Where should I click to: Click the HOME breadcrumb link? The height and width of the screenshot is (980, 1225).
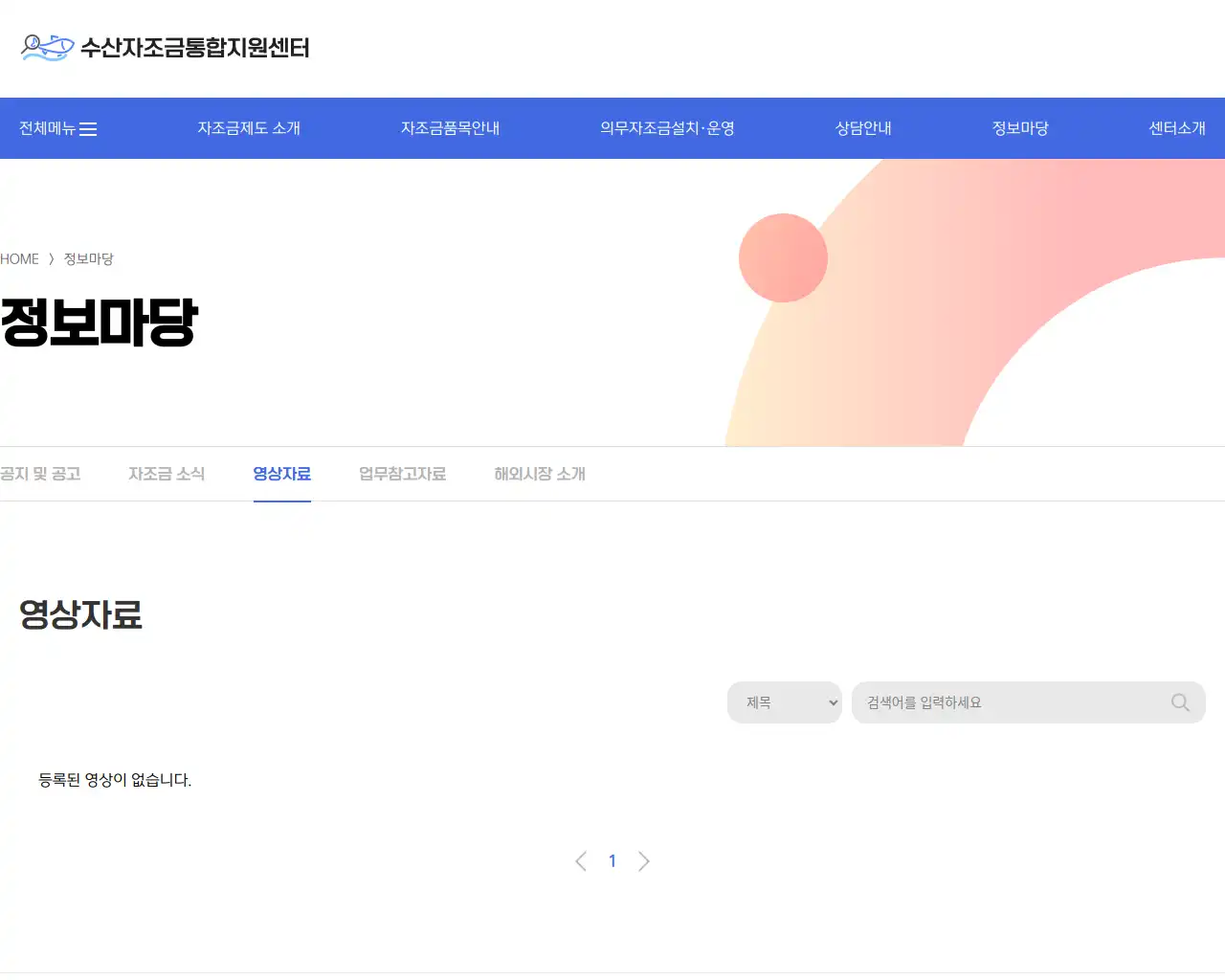click(19, 258)
